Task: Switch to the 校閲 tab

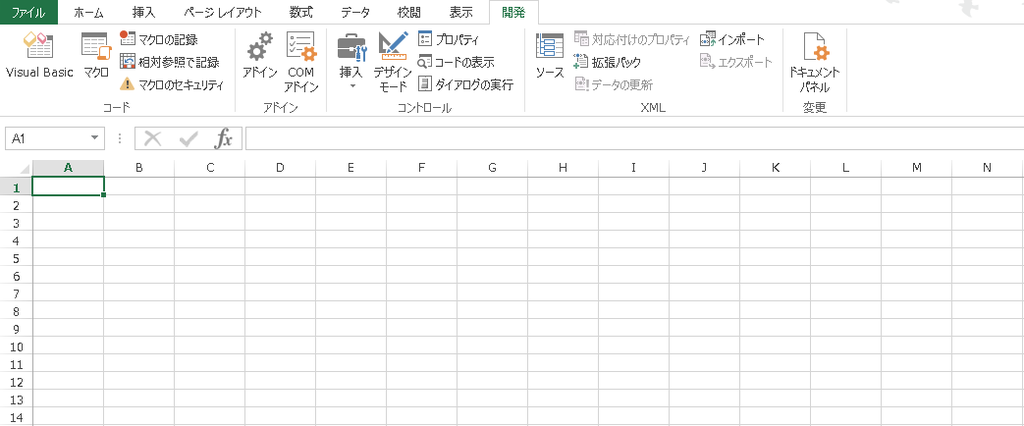Action: pyautogui.click(x=409, y=12)
